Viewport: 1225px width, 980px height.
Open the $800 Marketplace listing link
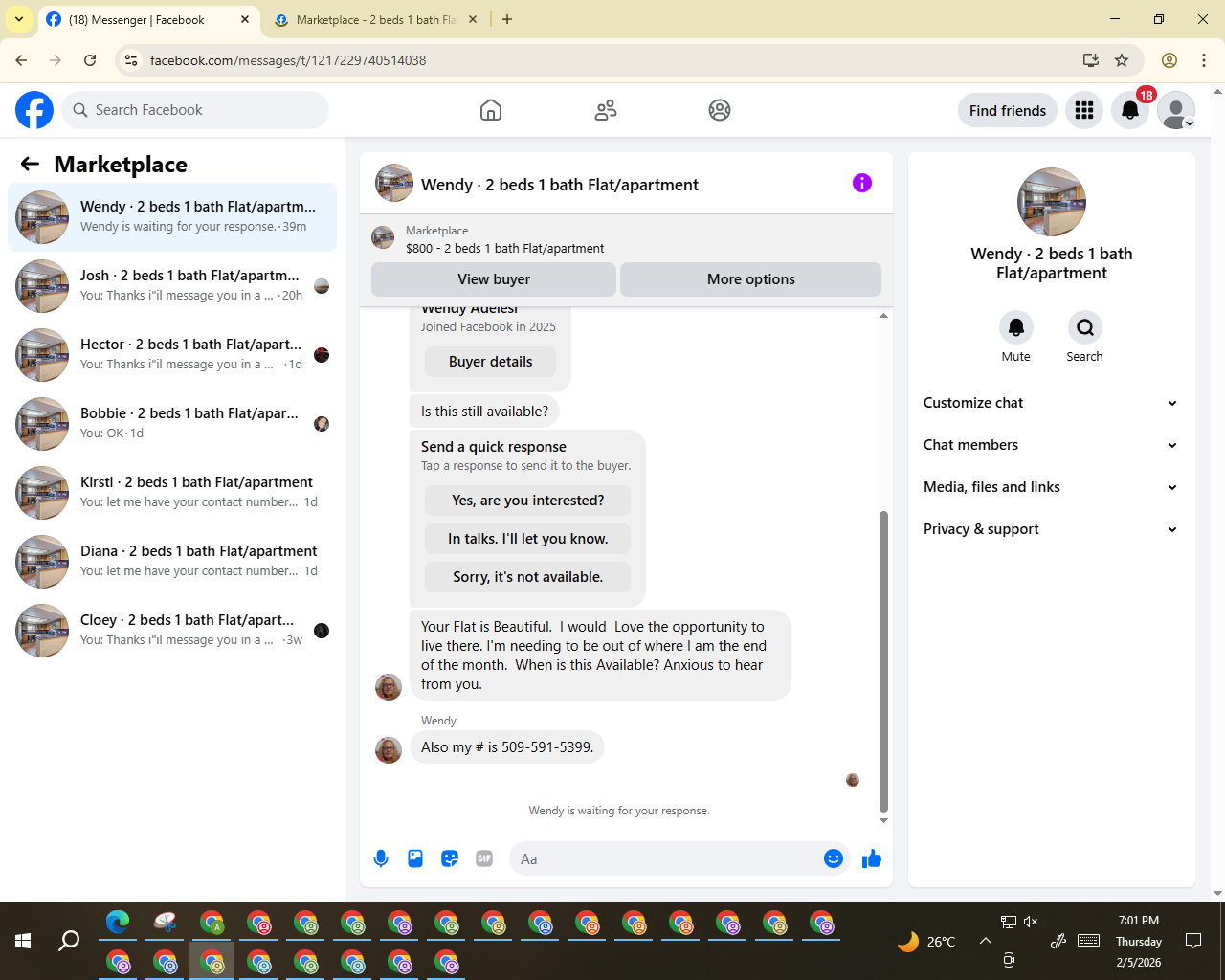click(504, 248)
